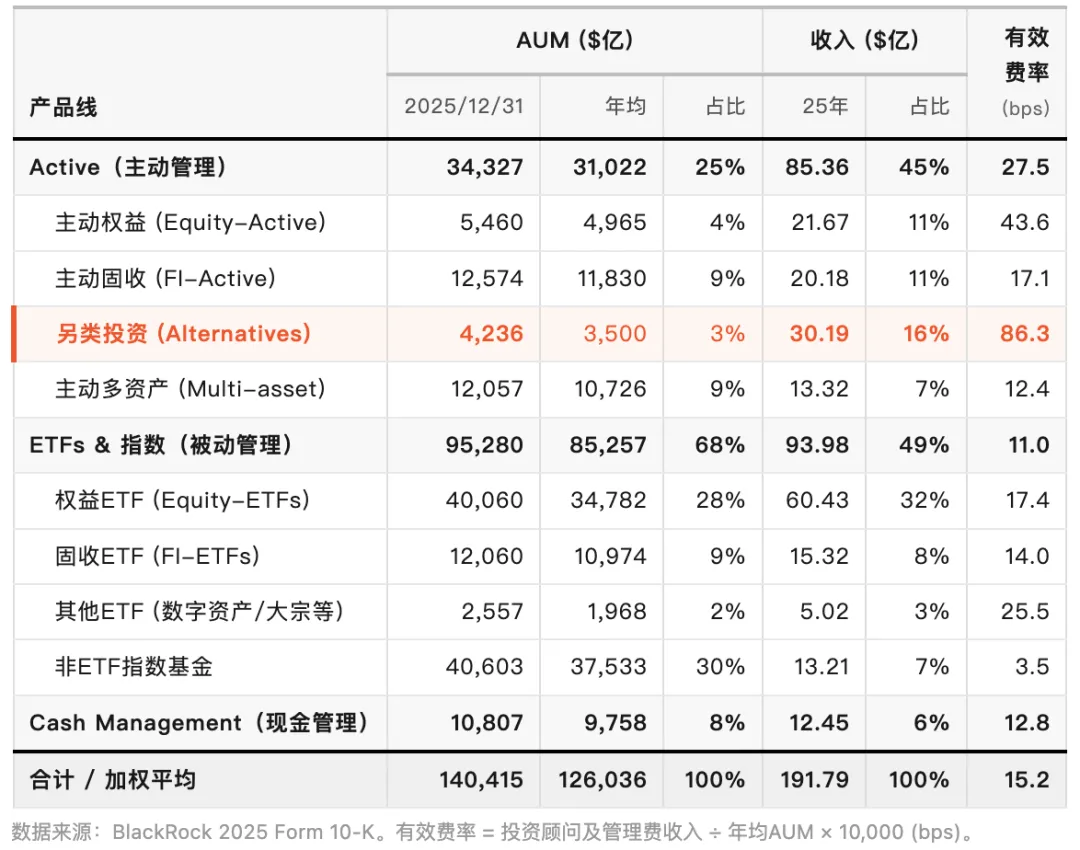Click the 主动权益 (Equity-Active) row label
1080x850 pixels.
tap(190, 222)
